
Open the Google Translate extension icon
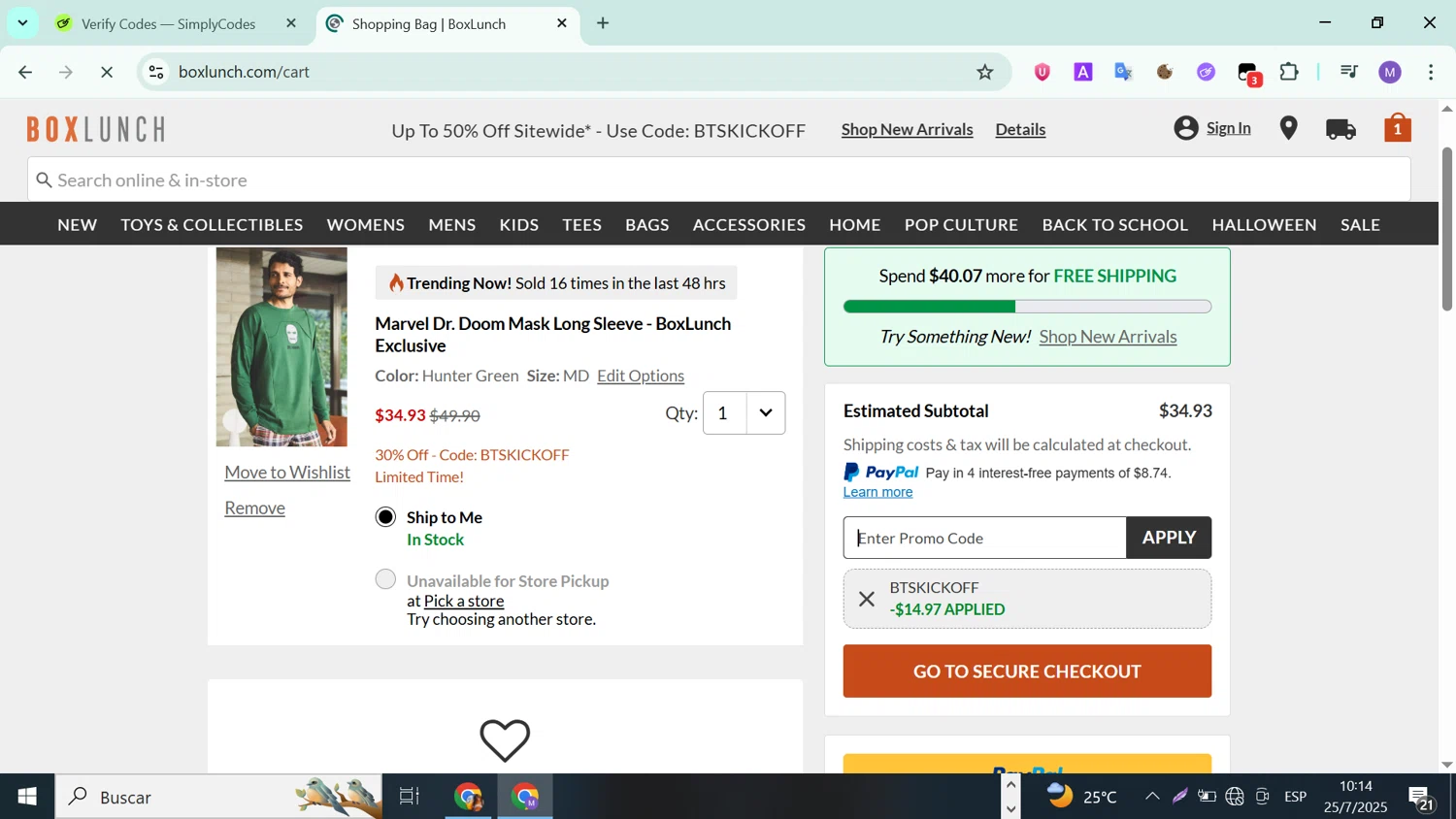[x=1124, y=72]
